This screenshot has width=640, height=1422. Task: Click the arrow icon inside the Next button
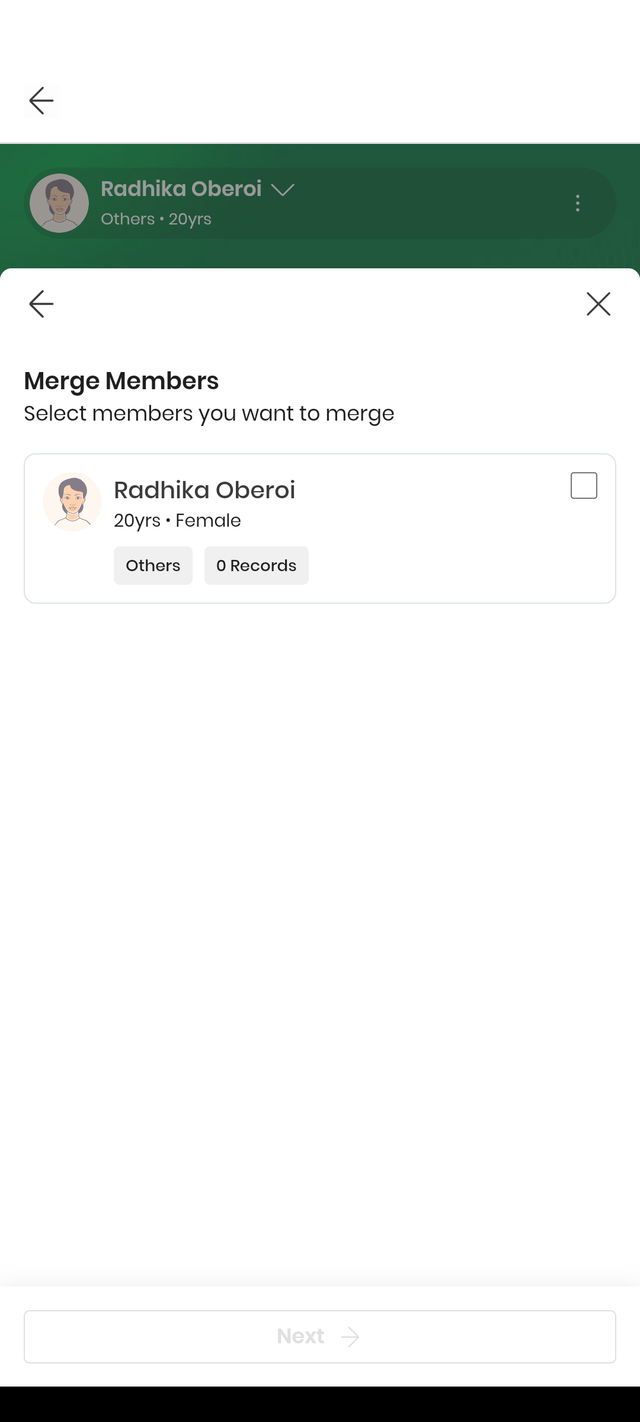point(350,1337)
